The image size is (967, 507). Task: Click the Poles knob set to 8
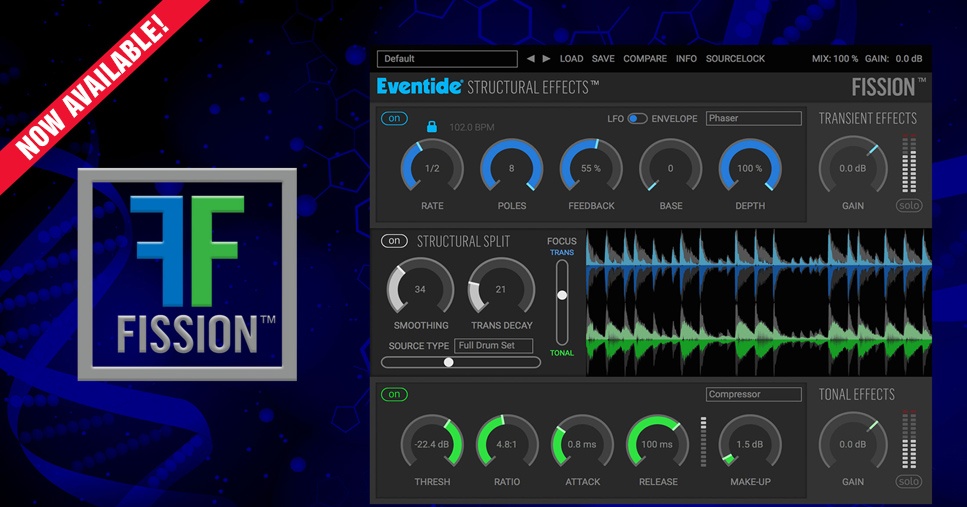[x=511, y=168]
